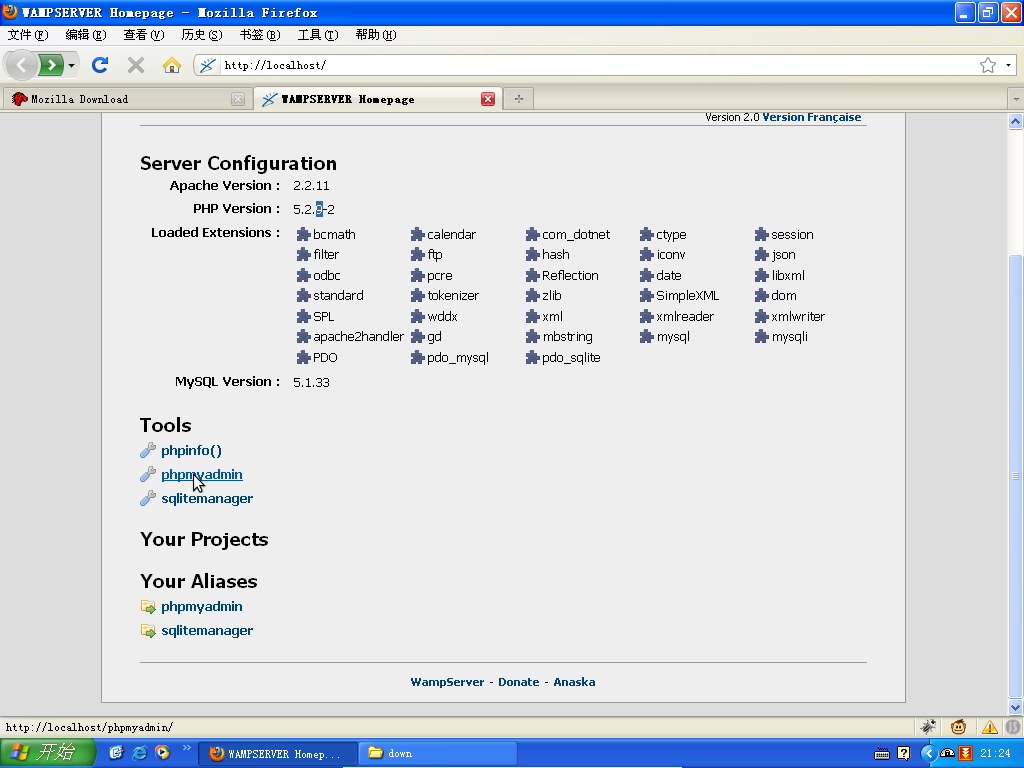Open the navigation history dropdown arrow
The height and width of the screenshot is (768, 1024).
pos(71,65)
